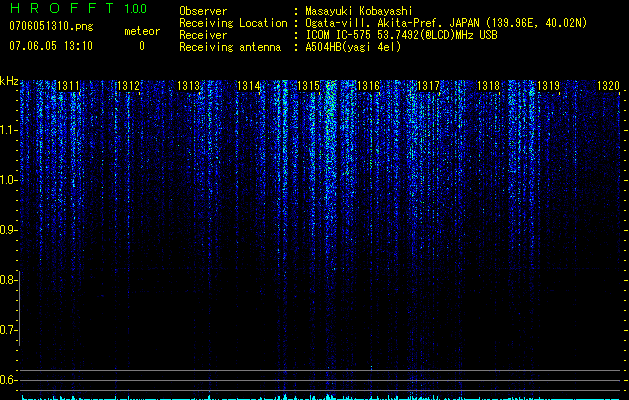The image size is (629, 400).
Task: Click the kHz axis unit label
Action: point(9,81)
